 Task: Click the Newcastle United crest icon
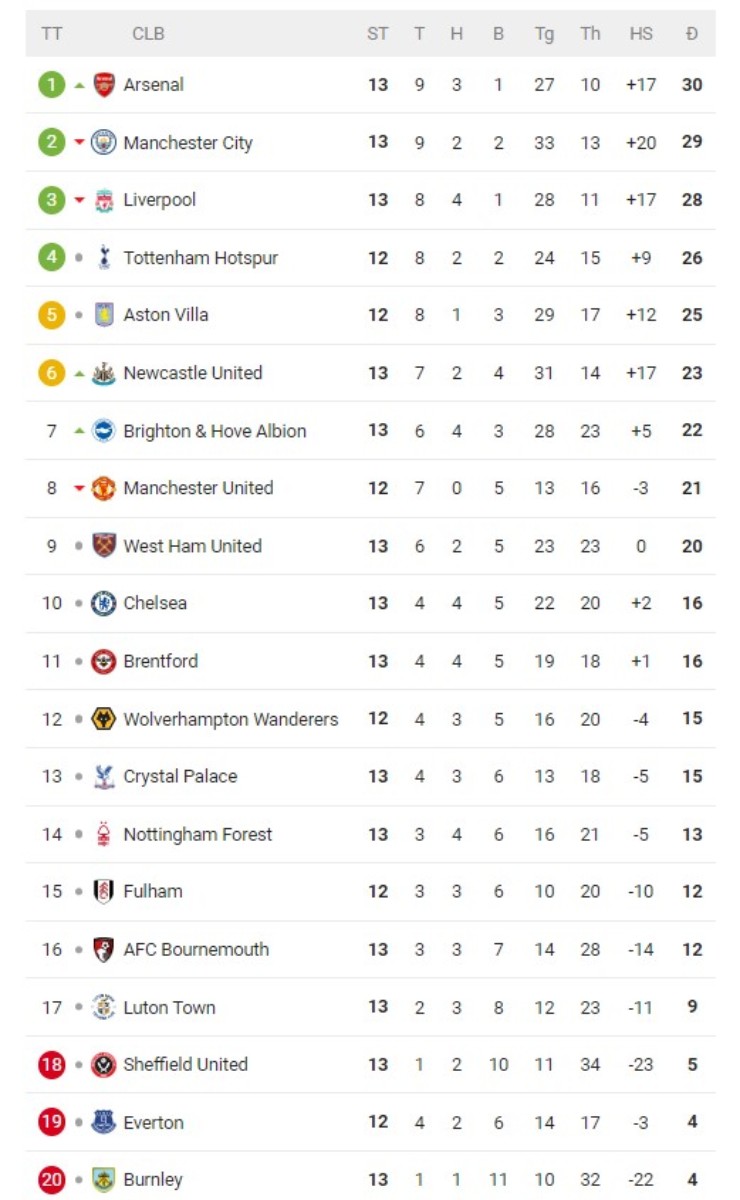(x=104, y=373)
